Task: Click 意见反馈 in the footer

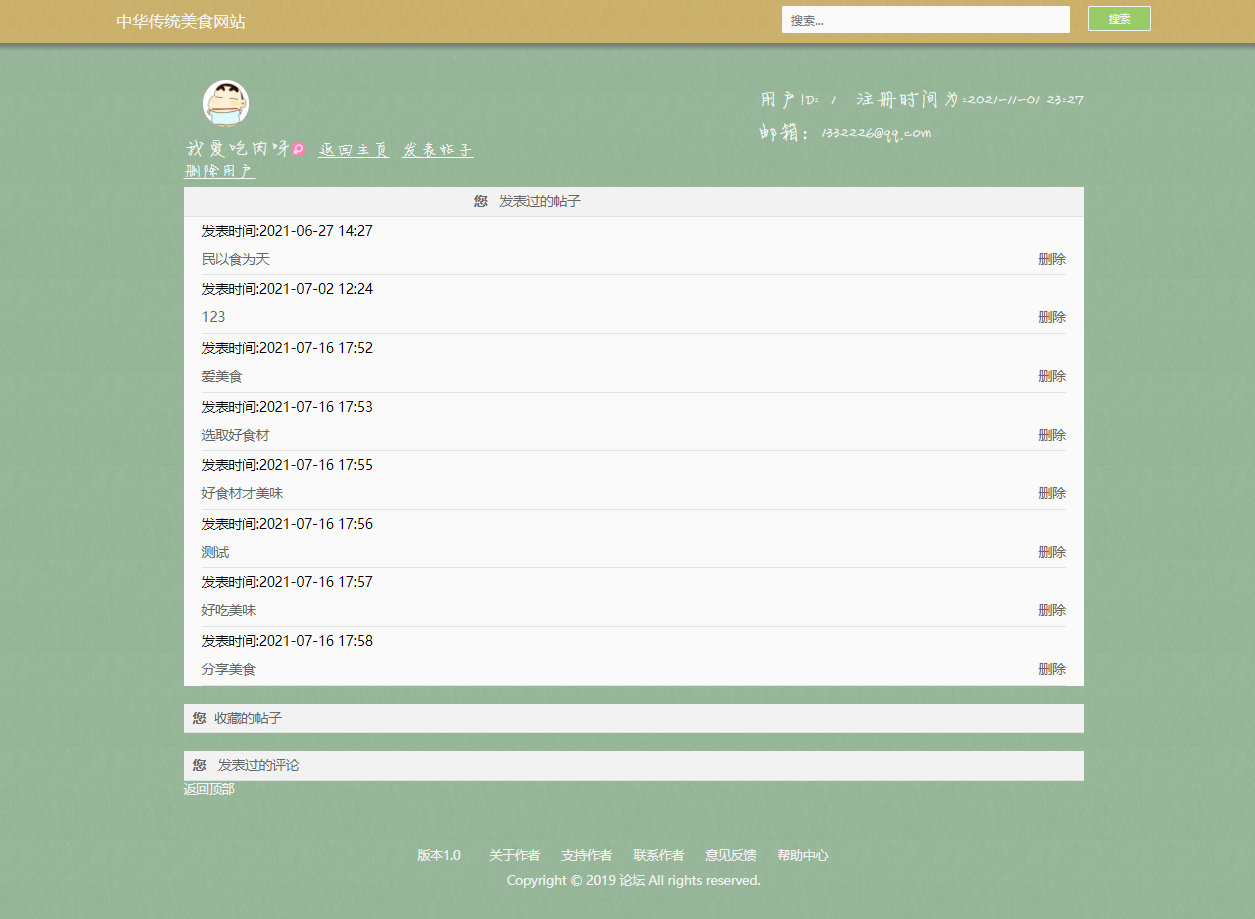Action: [730, 855]
